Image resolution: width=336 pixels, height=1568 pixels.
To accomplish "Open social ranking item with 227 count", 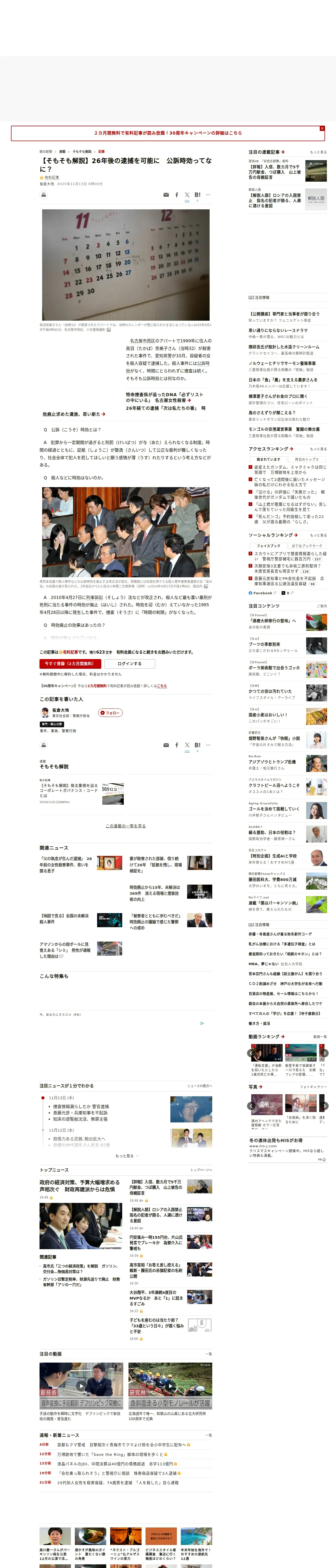I will coord(290,556).
